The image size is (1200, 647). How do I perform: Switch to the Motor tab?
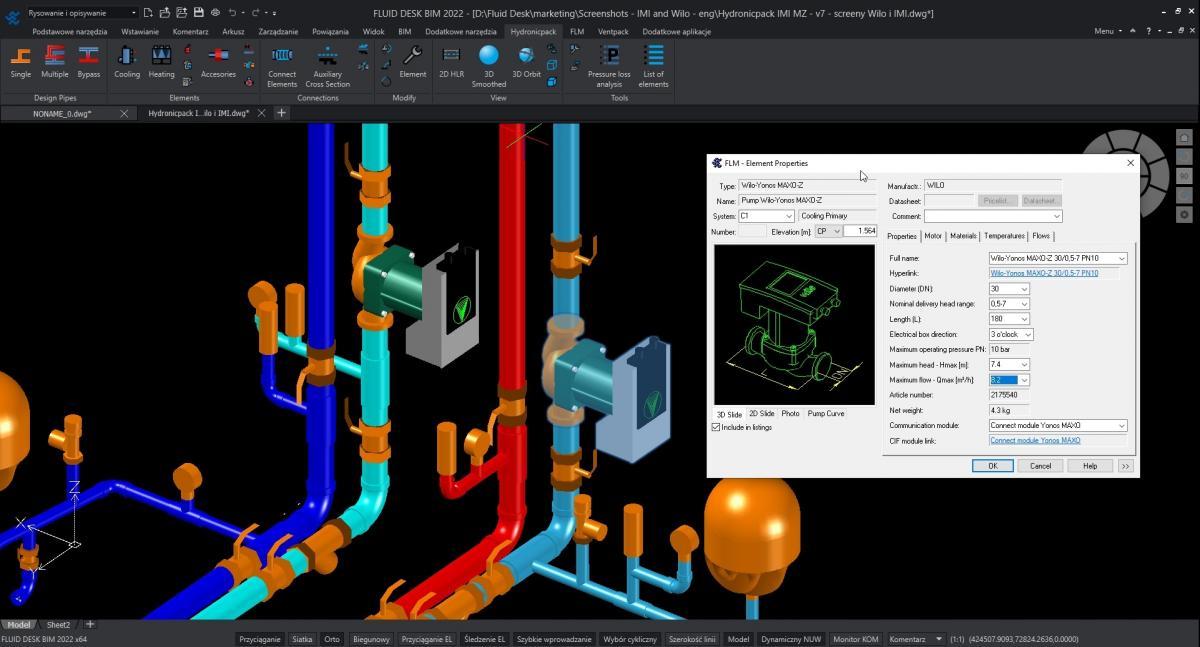click(932, 236)
